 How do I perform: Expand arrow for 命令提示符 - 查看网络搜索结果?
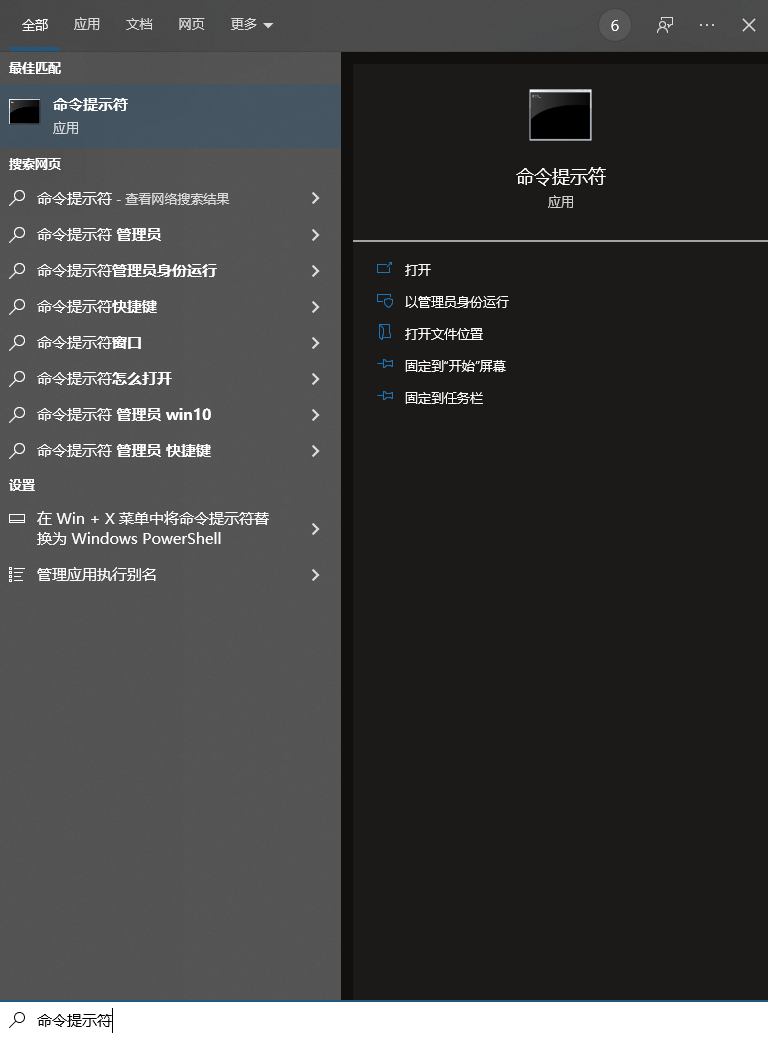point(316,198)
